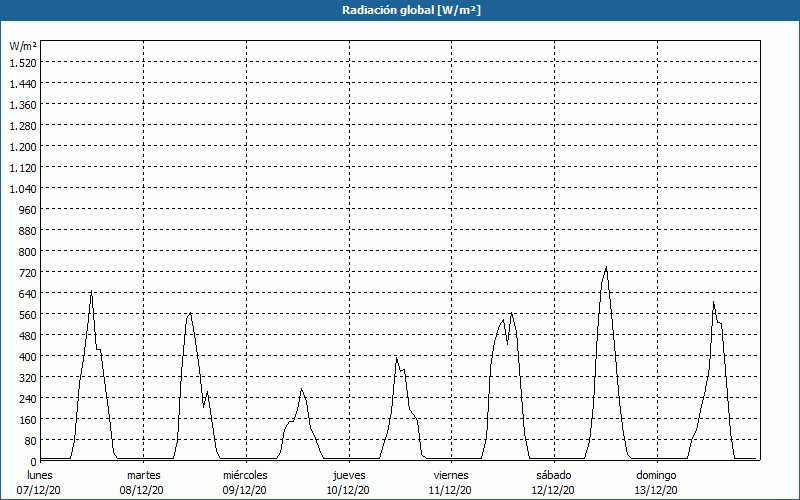800x500 pixels.
Task: Click the '80' y-axis value
Action: coord(31,441)
